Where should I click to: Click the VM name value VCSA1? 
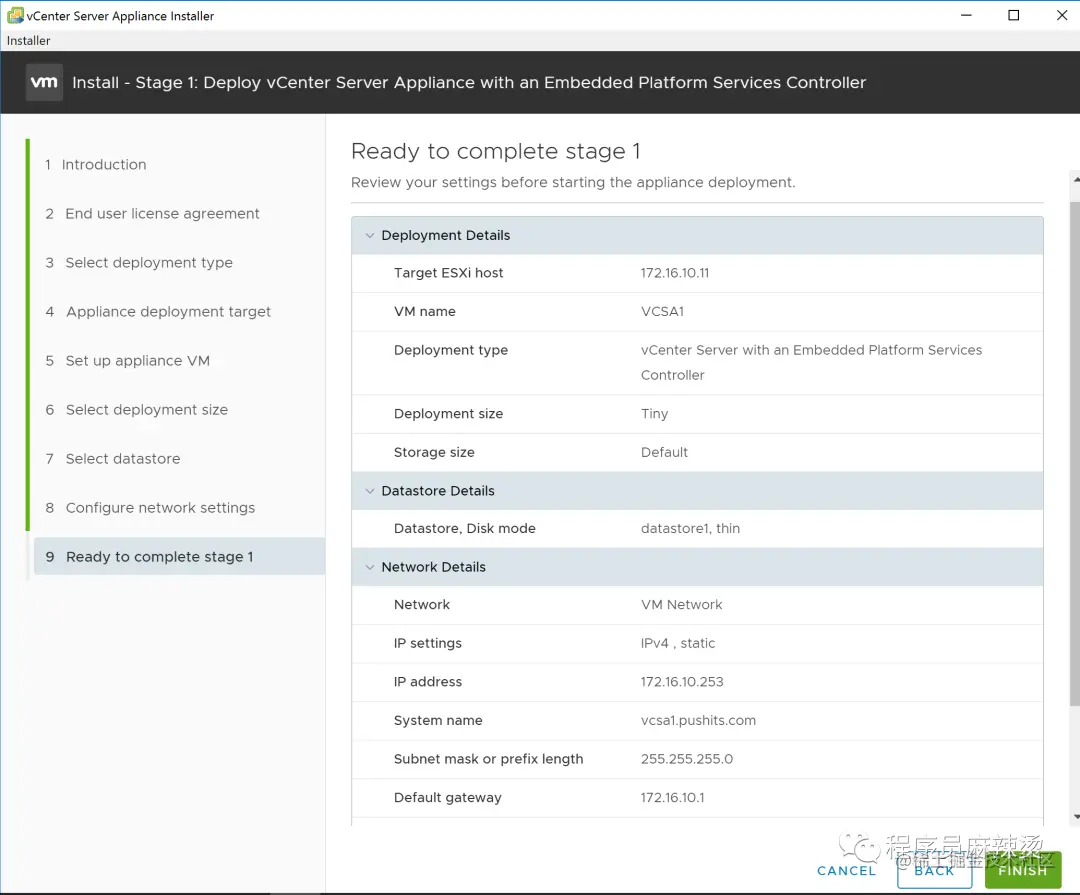coord(662,311)
